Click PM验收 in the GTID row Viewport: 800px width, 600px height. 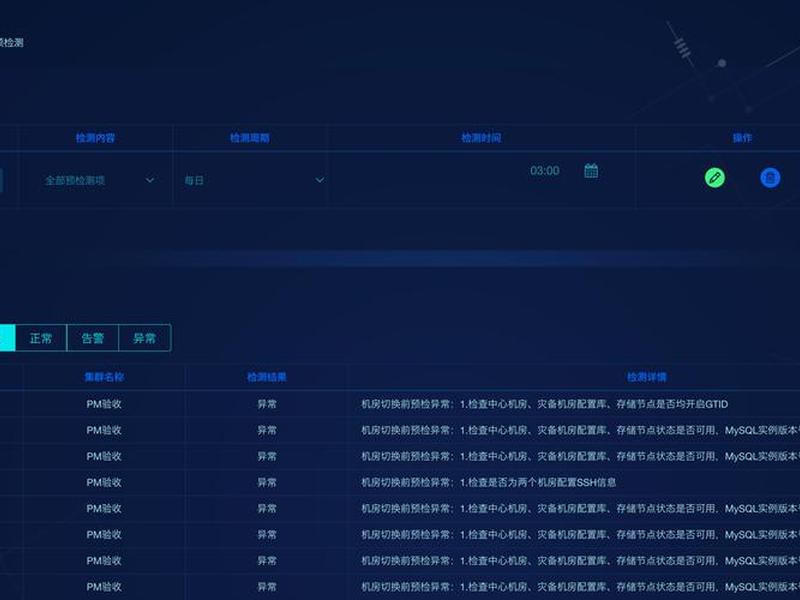(x=104, y=404)
